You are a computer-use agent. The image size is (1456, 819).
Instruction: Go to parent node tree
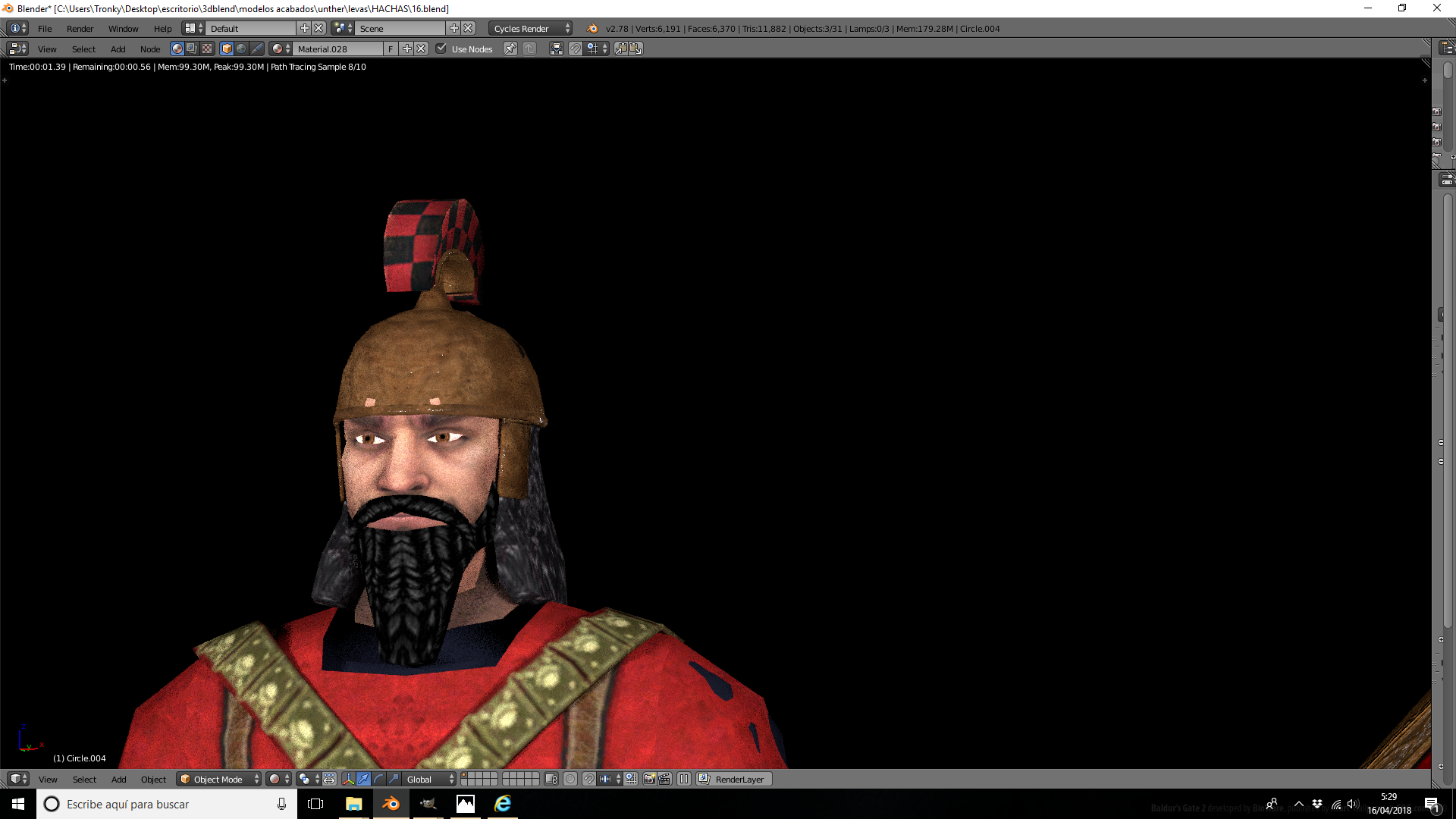click(x=529, y=49)
